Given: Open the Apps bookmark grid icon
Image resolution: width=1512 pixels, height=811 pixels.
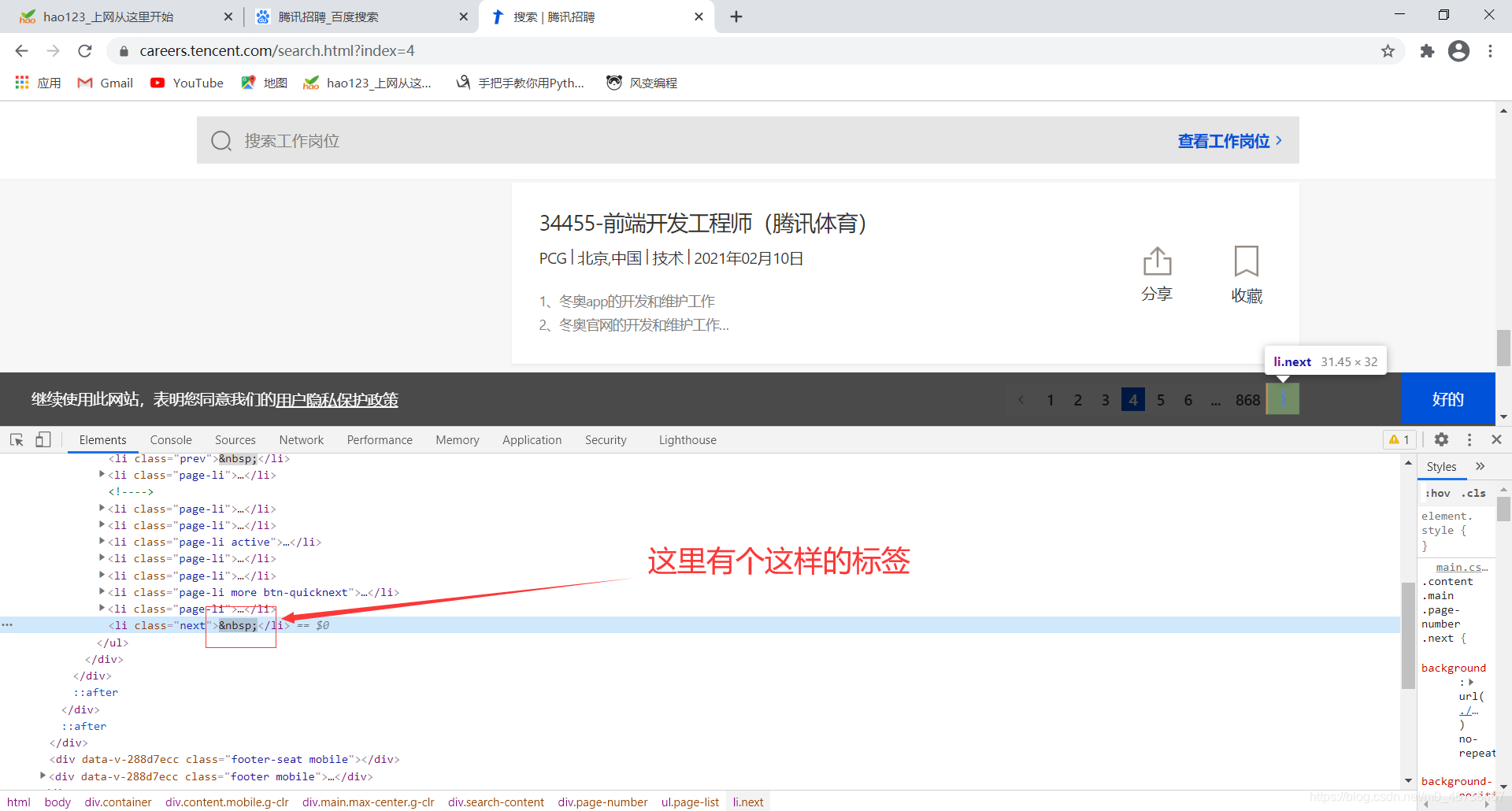Looking at the screenshot, I should [x=22, y=83].
